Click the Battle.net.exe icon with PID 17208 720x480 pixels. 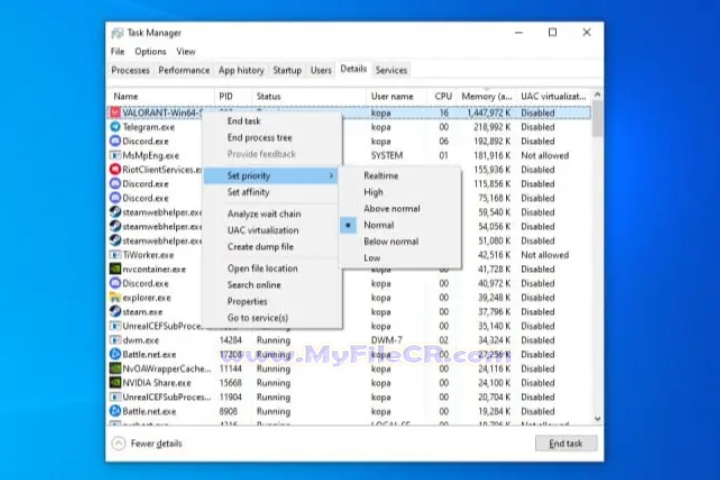pos(115,355)
